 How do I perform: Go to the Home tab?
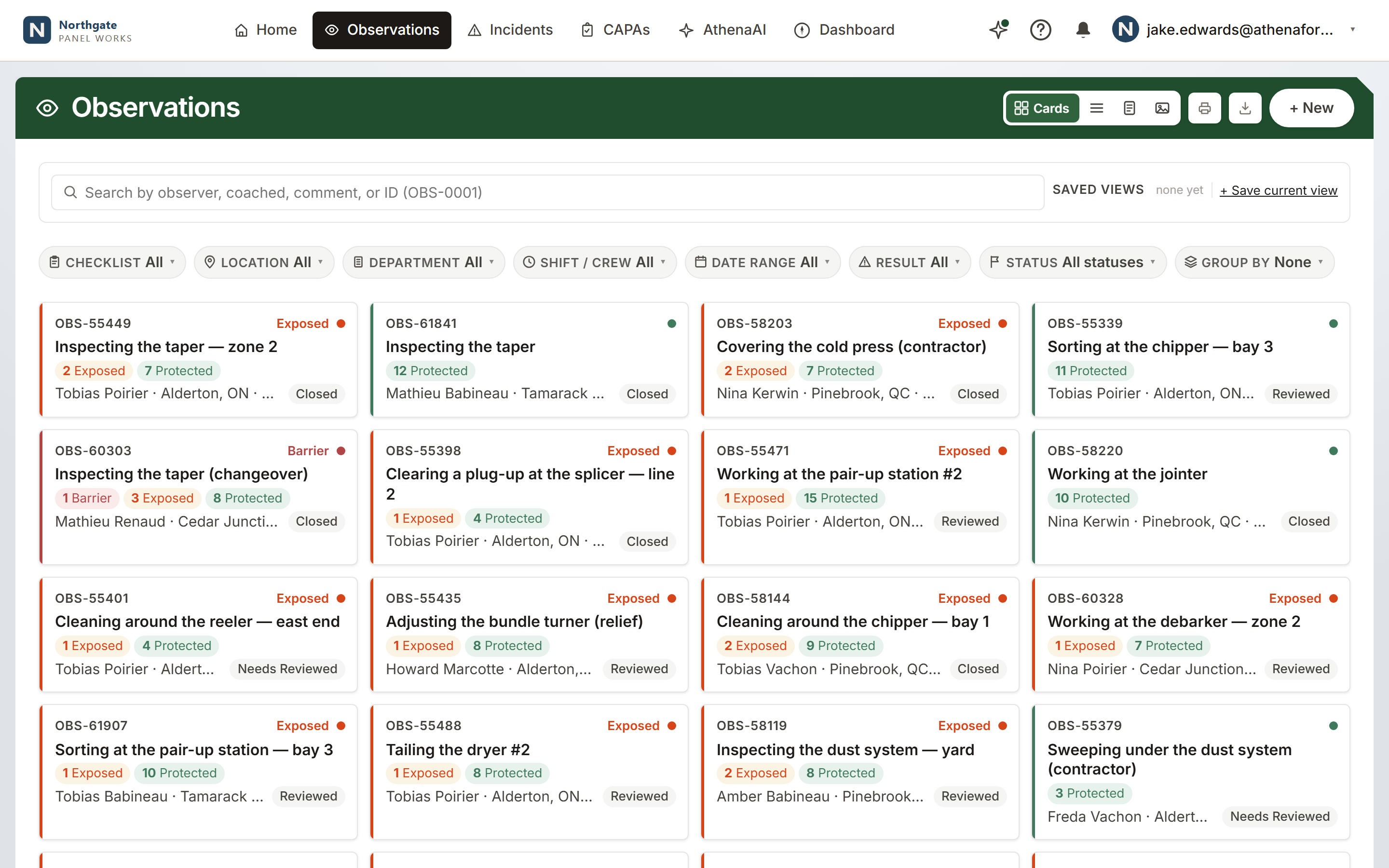click(266, 30)
